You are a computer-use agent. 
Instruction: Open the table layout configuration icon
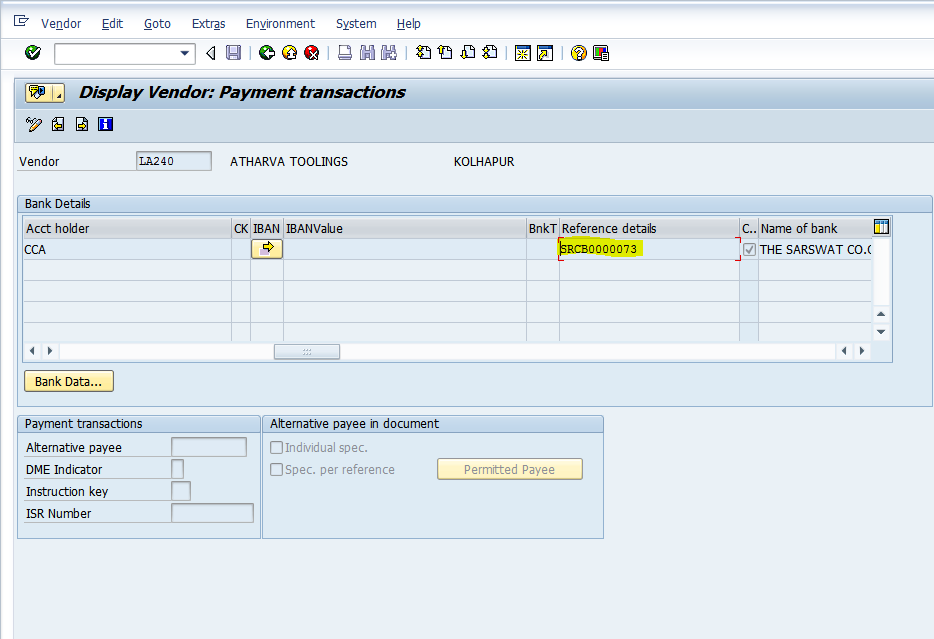point(880,227)
